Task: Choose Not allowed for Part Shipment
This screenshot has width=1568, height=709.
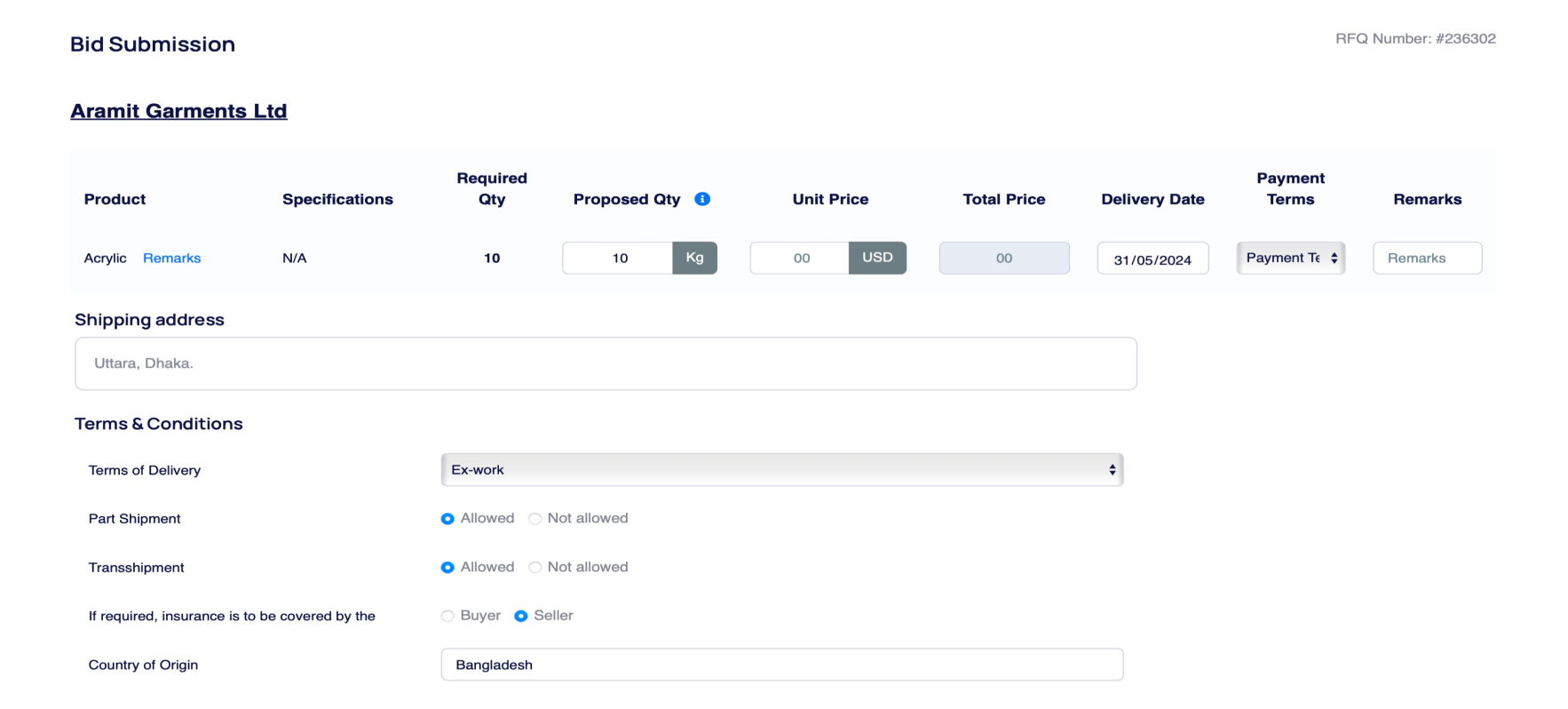Action: pos(535,519)
